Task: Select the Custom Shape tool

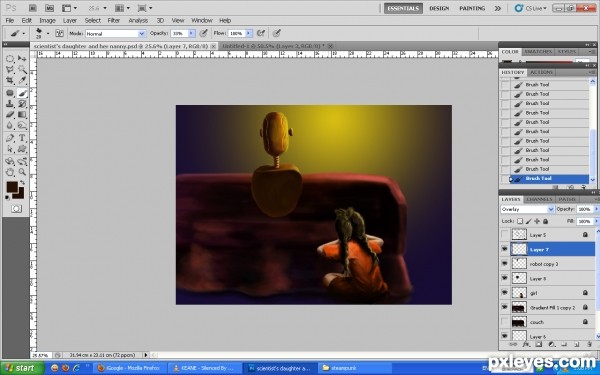Action: (22, 149)
